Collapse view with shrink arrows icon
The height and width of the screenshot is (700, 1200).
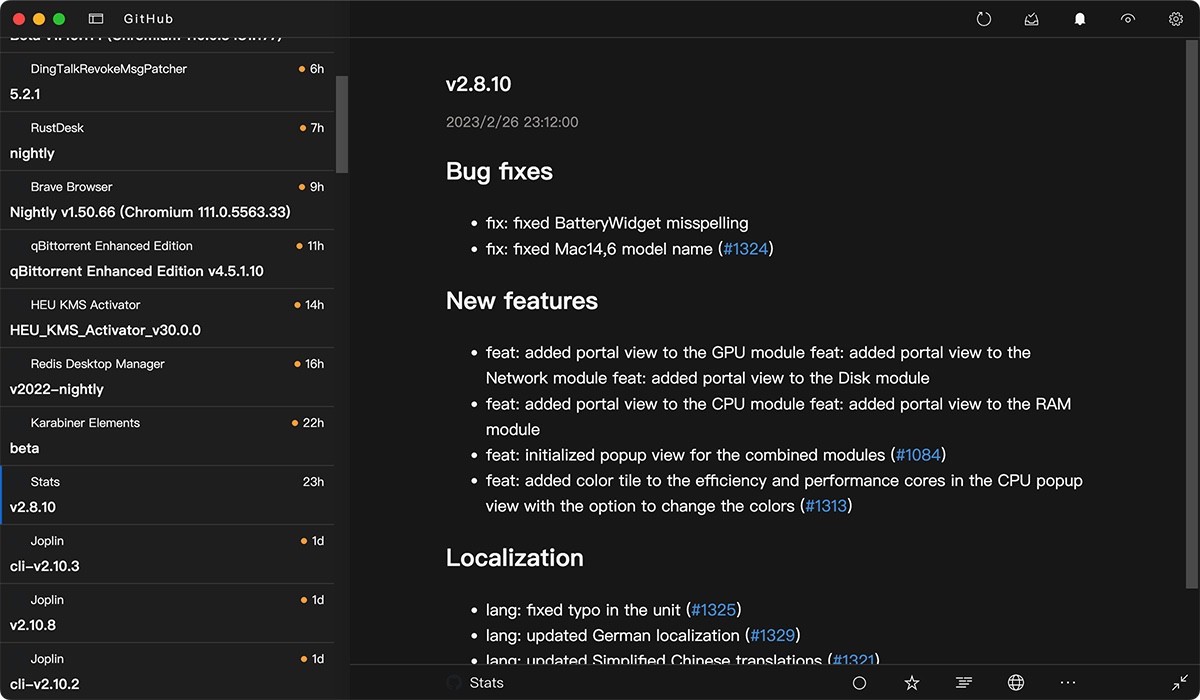point(1180,683)
